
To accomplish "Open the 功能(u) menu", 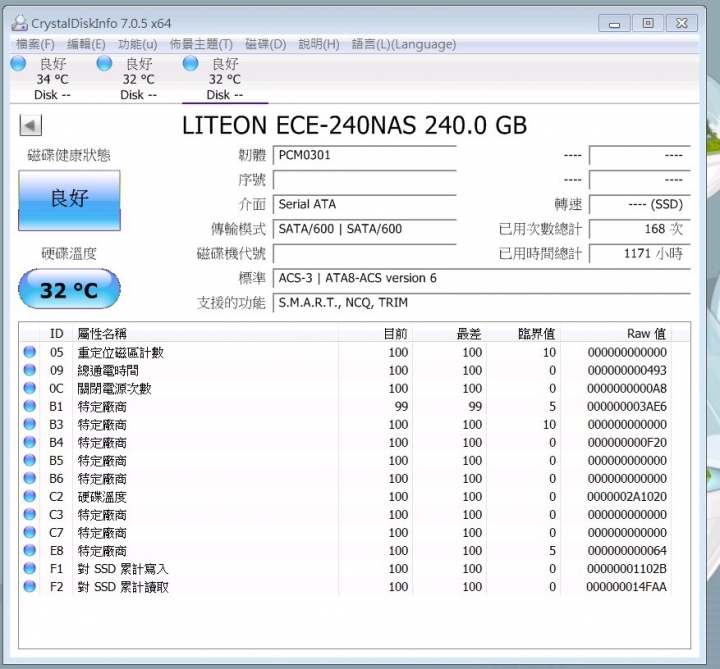I will [138, 44].
